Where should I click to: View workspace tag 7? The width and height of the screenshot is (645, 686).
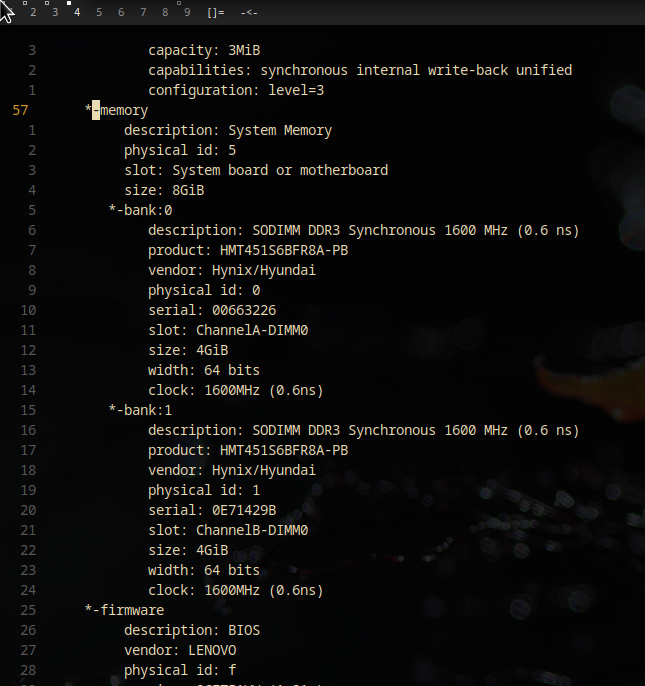coord(143,12)
